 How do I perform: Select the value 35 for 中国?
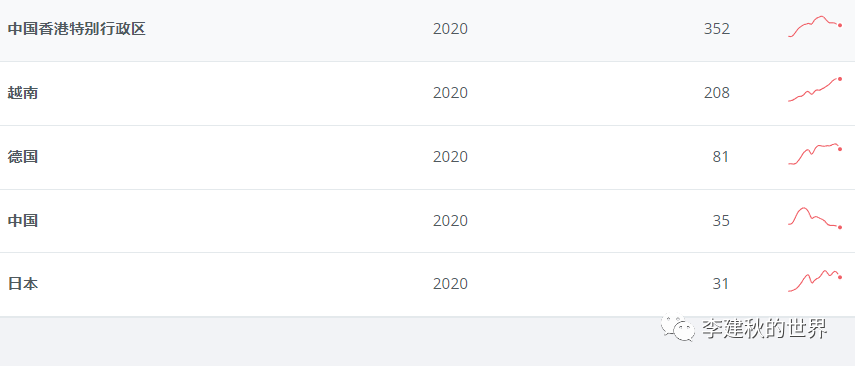coord(721,220)
